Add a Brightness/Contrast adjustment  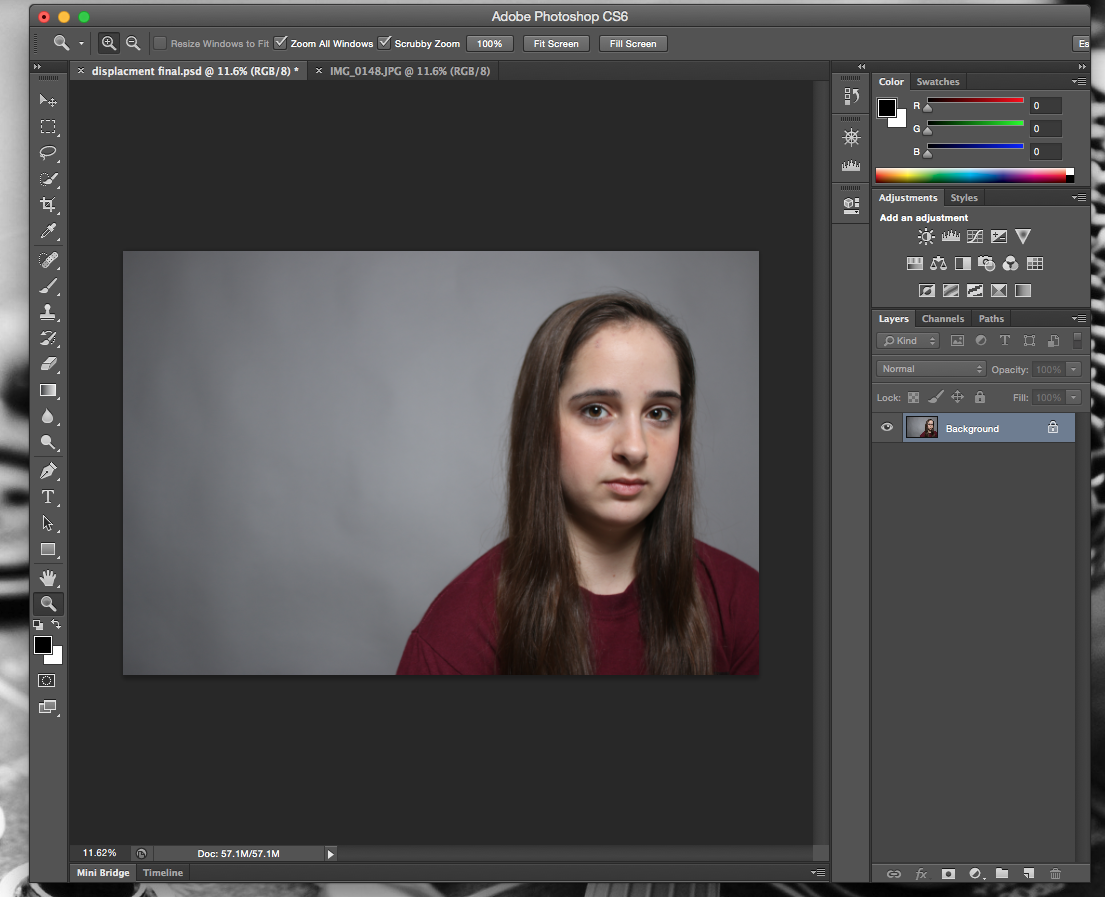[925, 236]
